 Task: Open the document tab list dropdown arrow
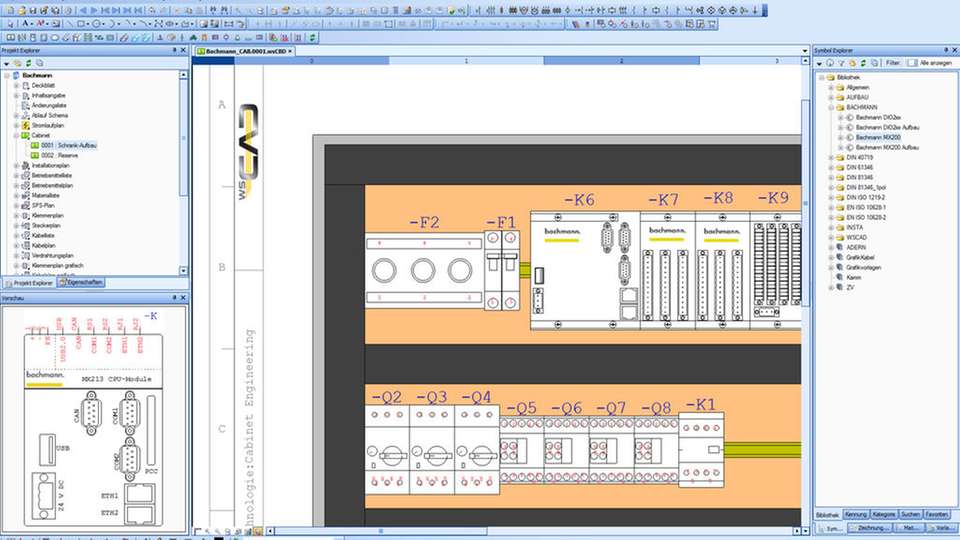pyautogui.click(x=805, y=51)
